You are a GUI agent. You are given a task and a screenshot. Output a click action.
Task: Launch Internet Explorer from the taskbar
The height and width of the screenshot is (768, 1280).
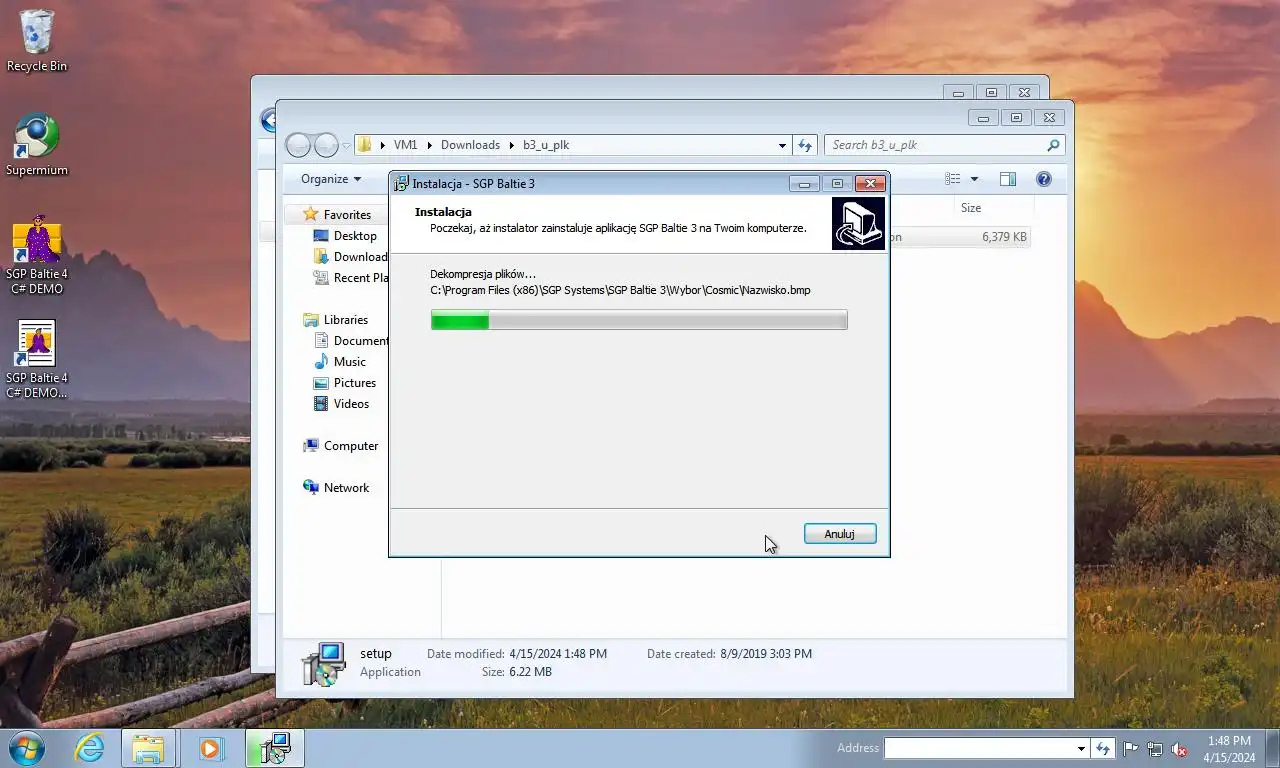tap(89, 748)
